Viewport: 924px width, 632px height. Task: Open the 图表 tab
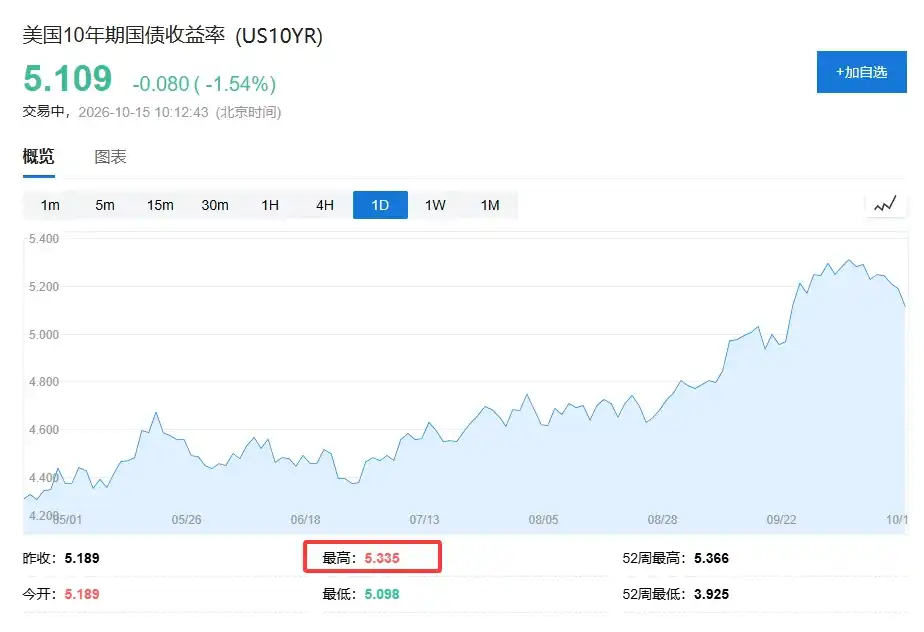coord(110,157)
